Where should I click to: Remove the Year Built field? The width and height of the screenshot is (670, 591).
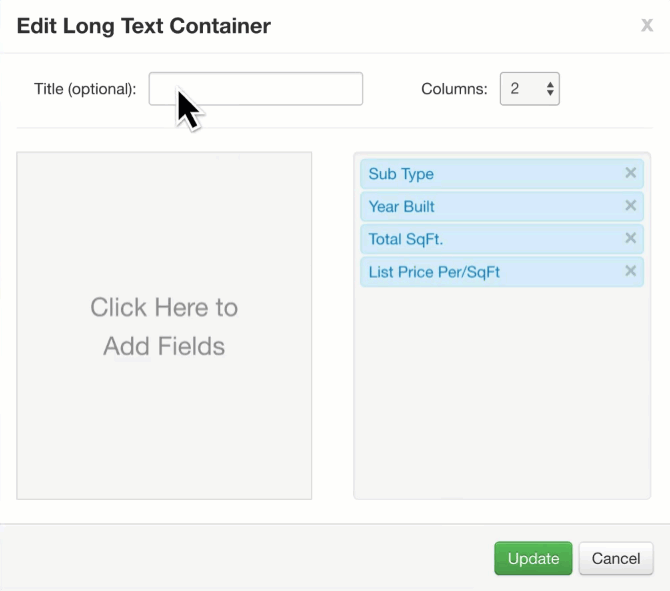631,206
